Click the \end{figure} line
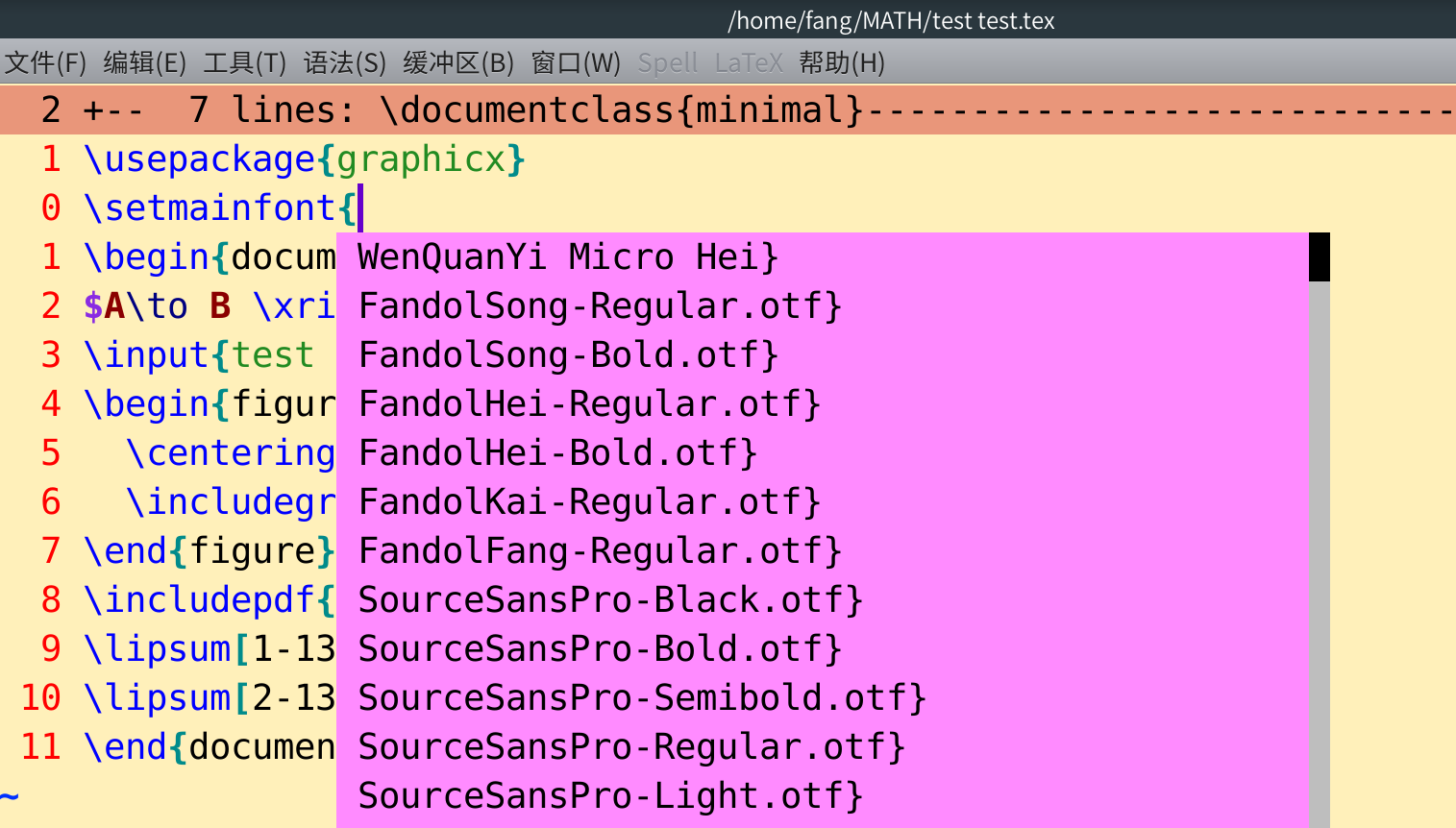Screen dimensions: 1456x828 pyautogui.click(x=210, y=551)
